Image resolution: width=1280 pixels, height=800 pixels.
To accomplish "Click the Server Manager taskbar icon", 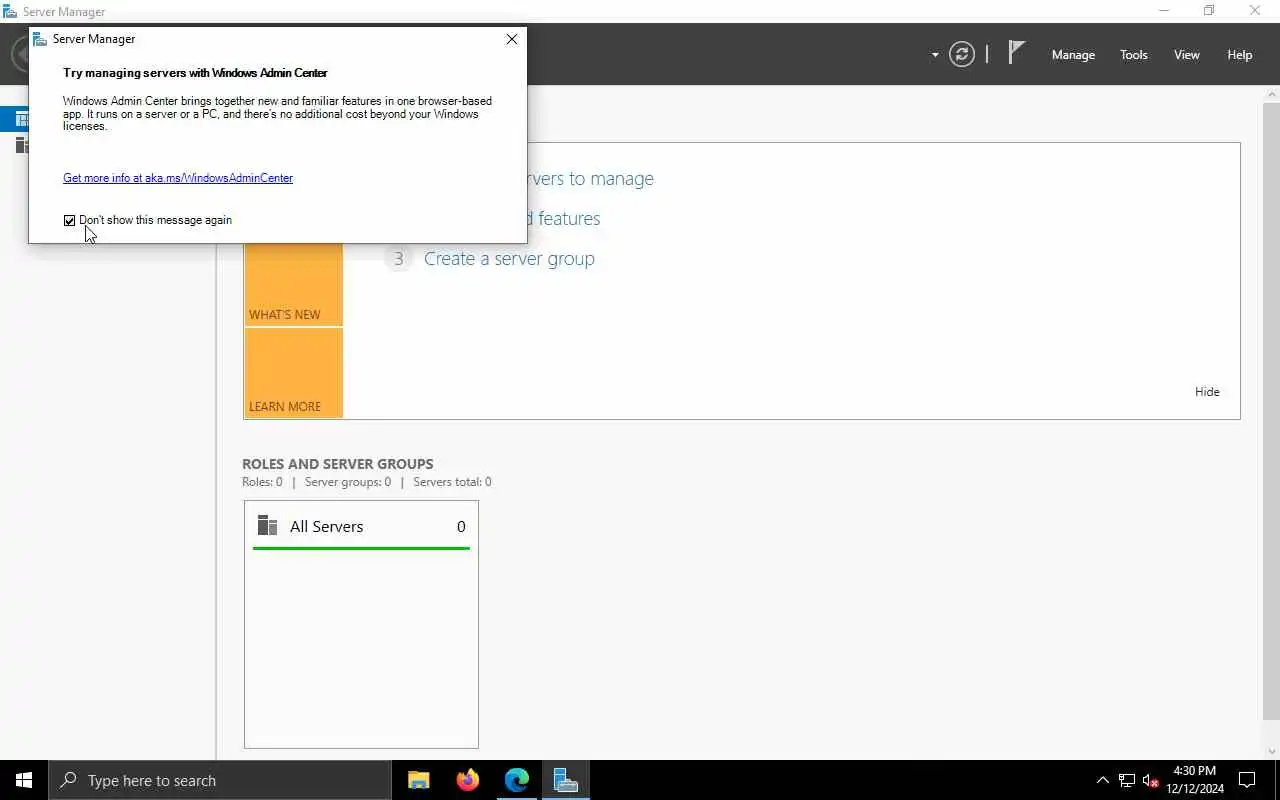I will point(565,780).
